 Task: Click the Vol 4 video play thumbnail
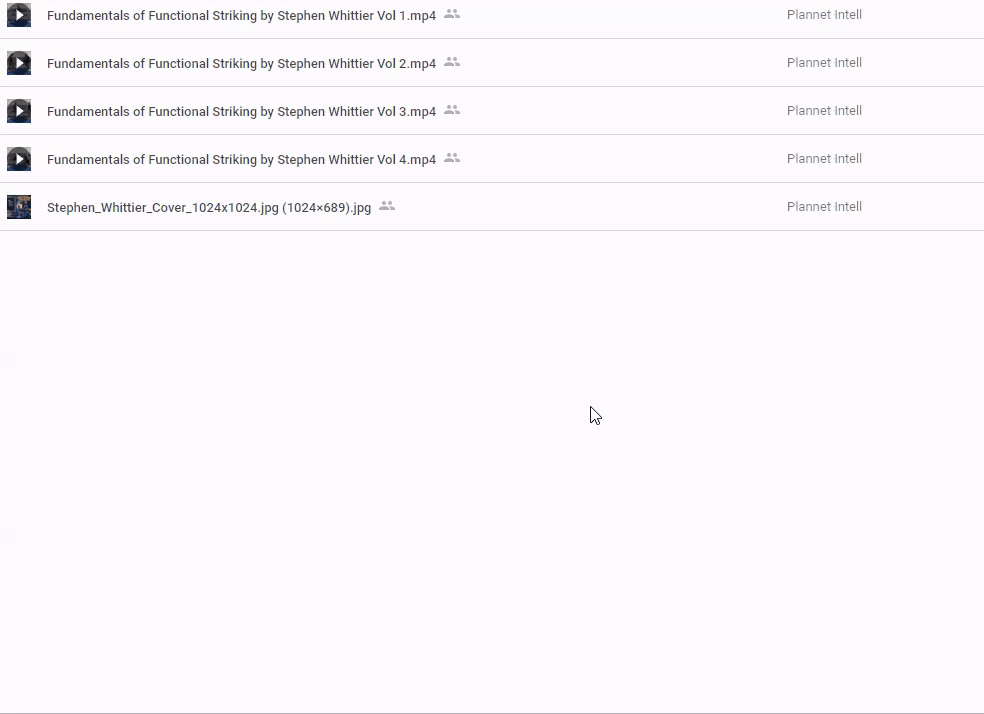pyautogui.click(x=19, y=159)
